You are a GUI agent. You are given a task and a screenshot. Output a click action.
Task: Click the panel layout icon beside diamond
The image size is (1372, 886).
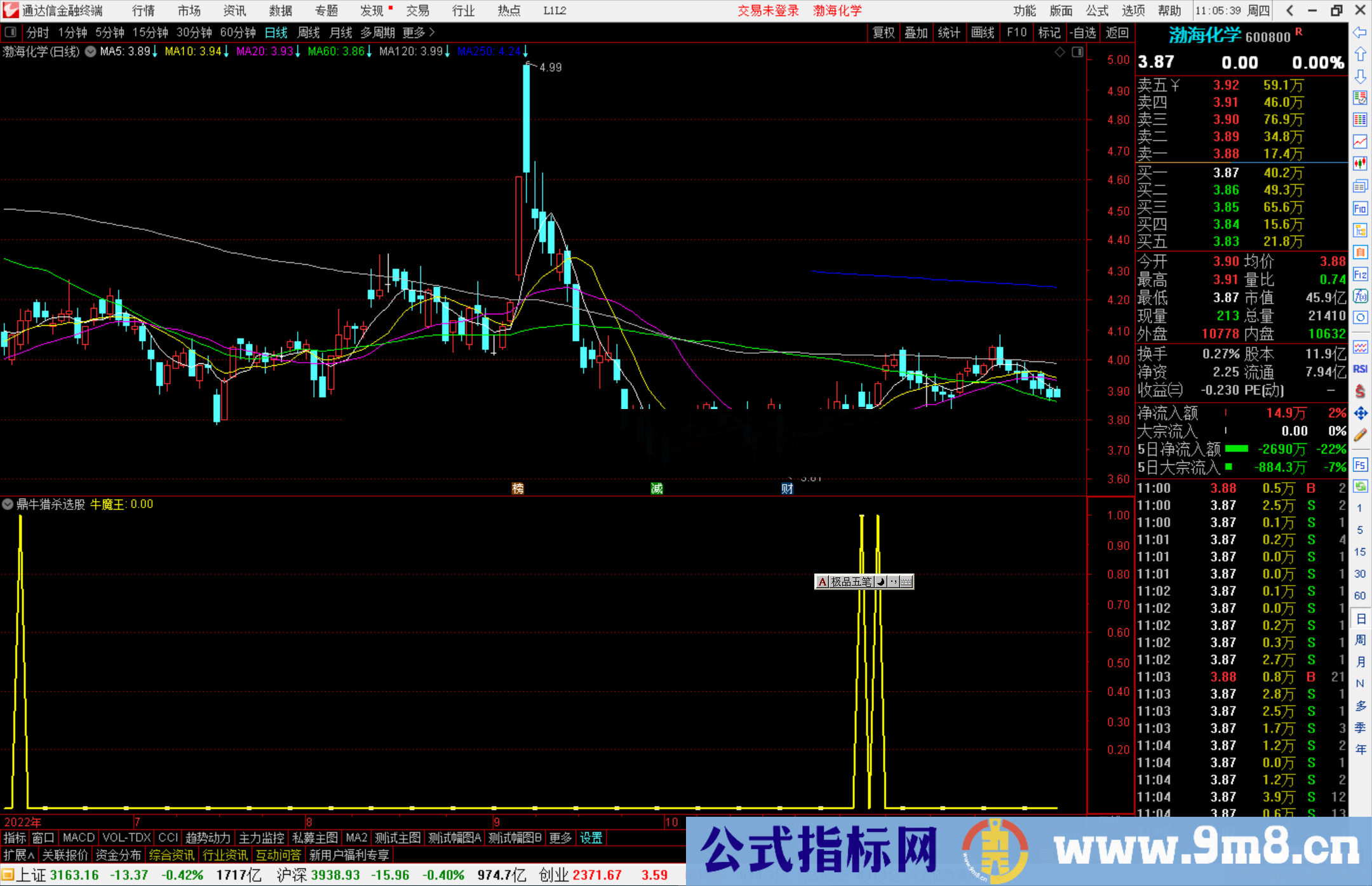(x=1077, y=52)
